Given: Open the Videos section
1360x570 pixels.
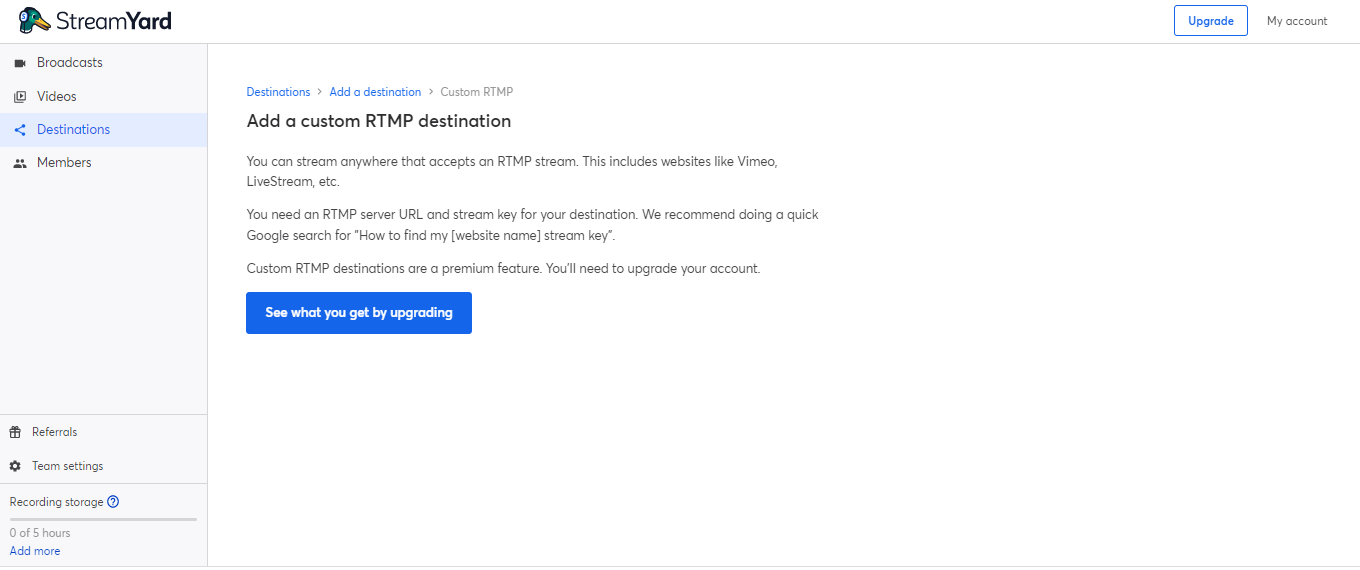Looking at the screenshot, I should [104, 96].
